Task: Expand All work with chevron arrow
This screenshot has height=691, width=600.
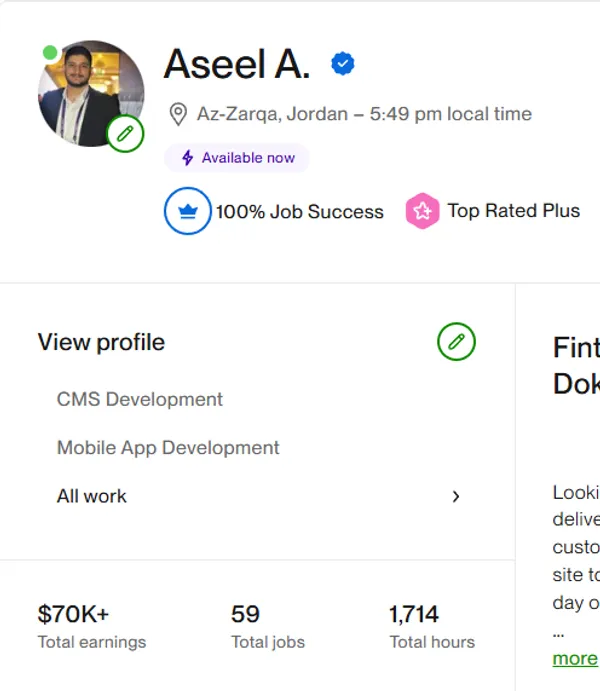Action: (x=456, y=496)
